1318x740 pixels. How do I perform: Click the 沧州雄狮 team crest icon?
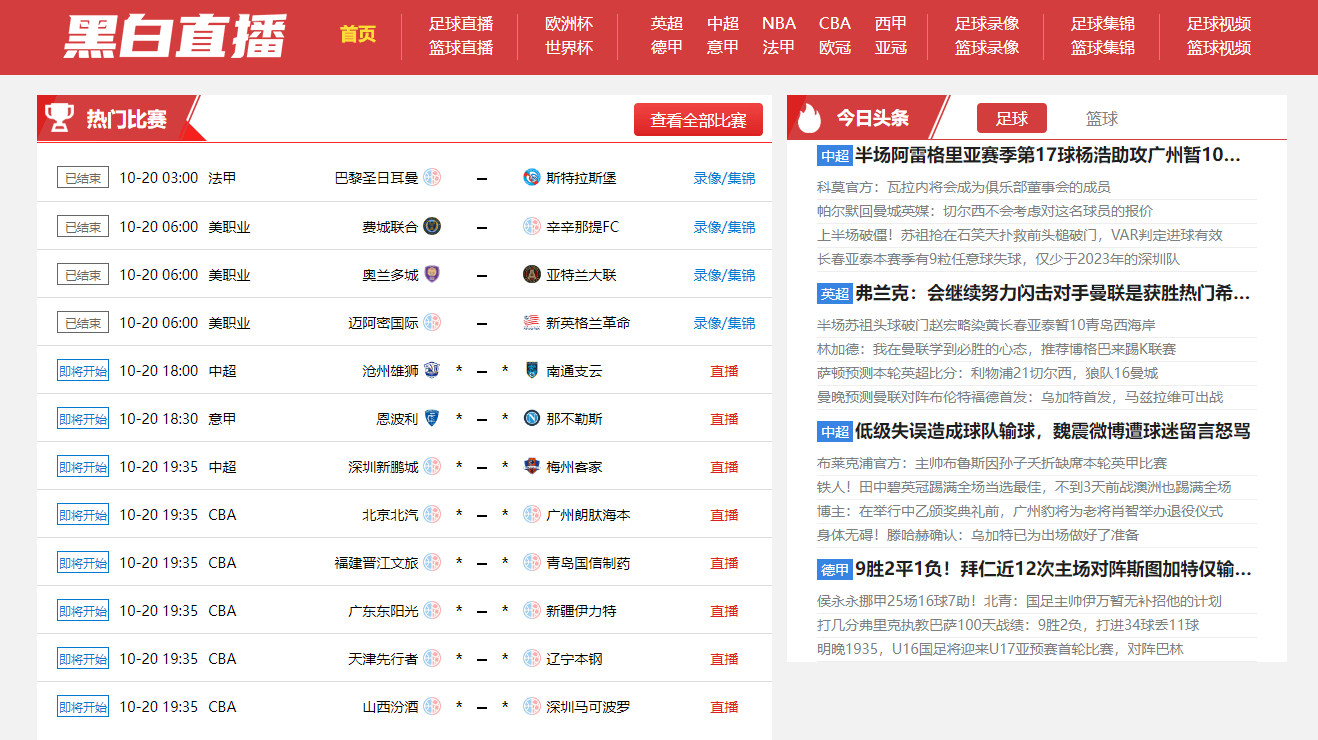(432, 370)
